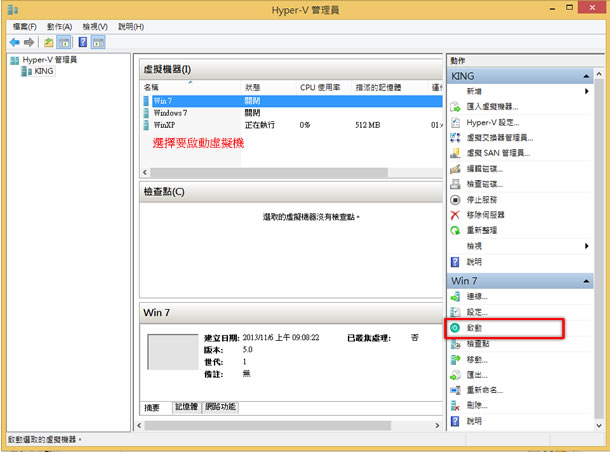Click 重新命名... under Win 7 actions

click(485, 390)
